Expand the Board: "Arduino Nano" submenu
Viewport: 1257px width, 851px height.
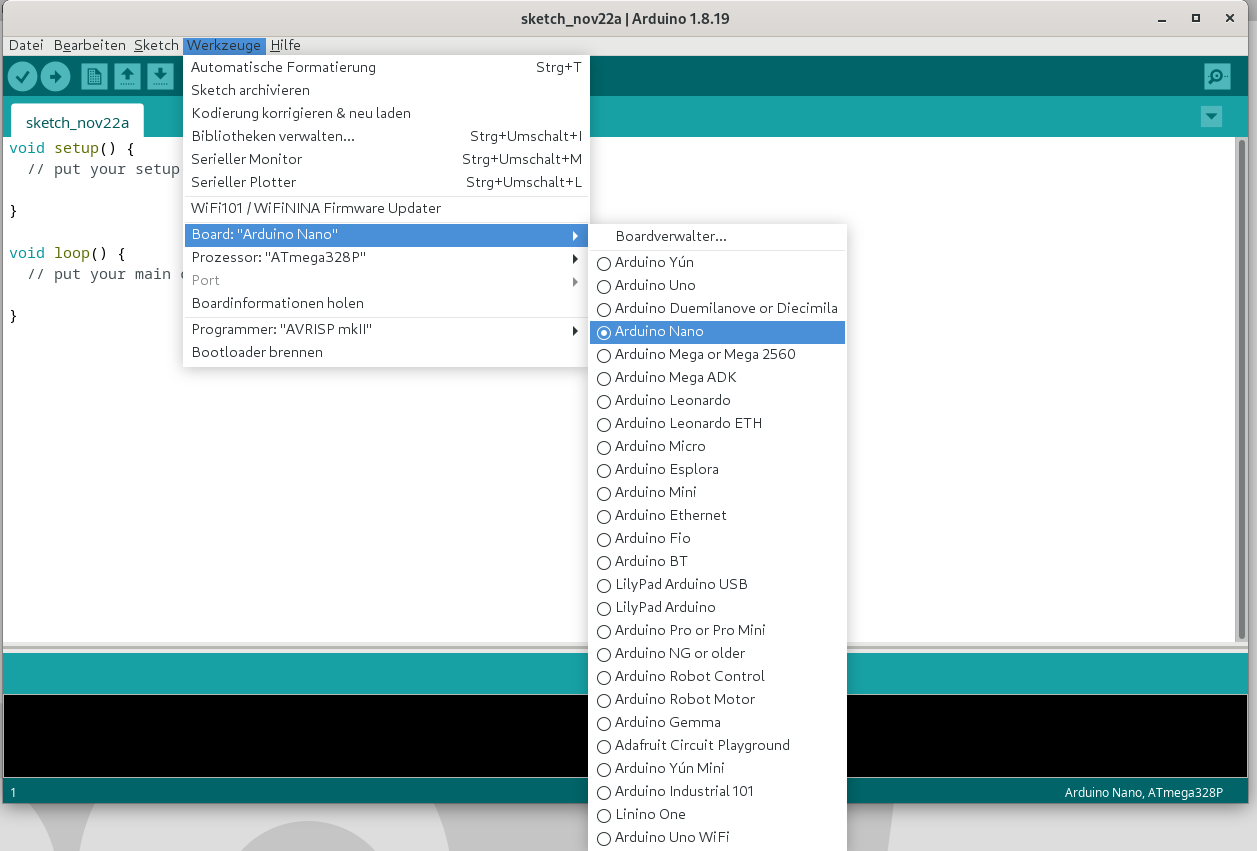tap(386, 234)
